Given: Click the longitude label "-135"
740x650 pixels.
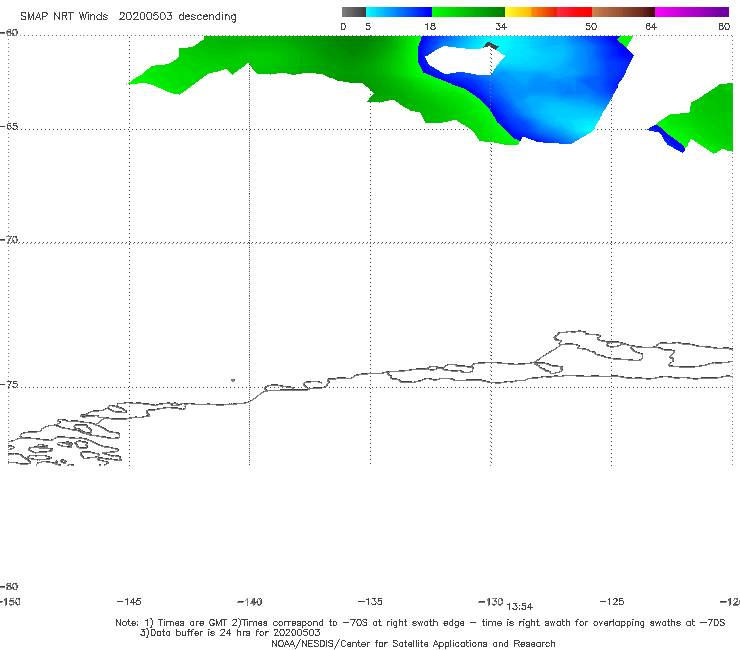Looking at the screenshot, I should [x=370, y=601].
